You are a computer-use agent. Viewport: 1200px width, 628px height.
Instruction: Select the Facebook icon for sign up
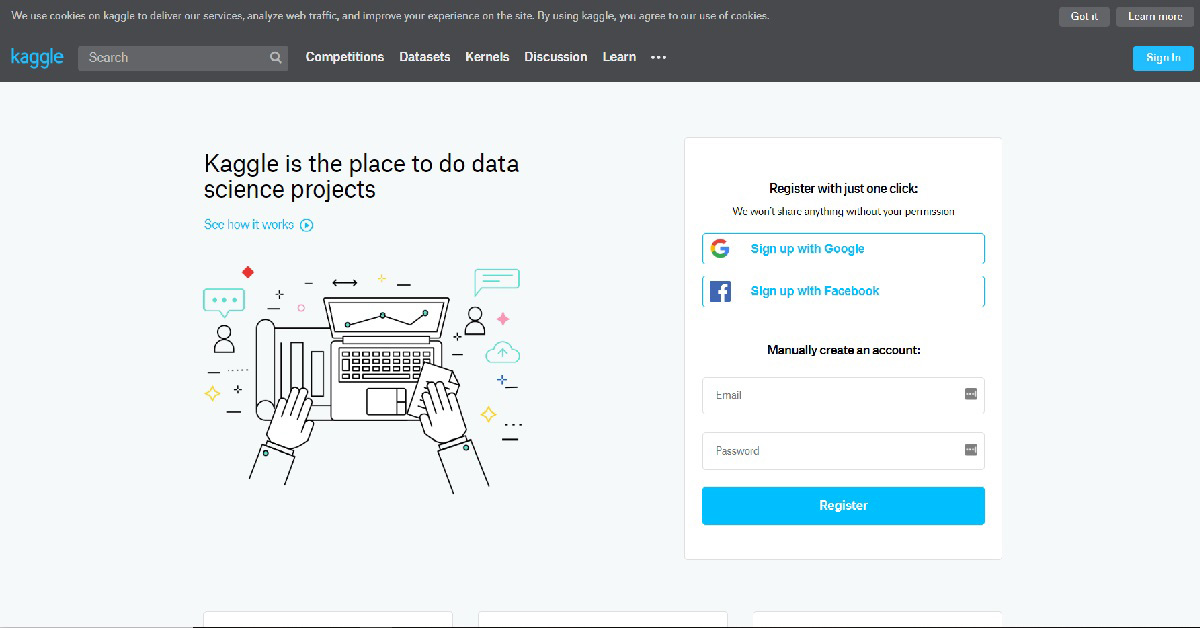(x=719, y=290)
